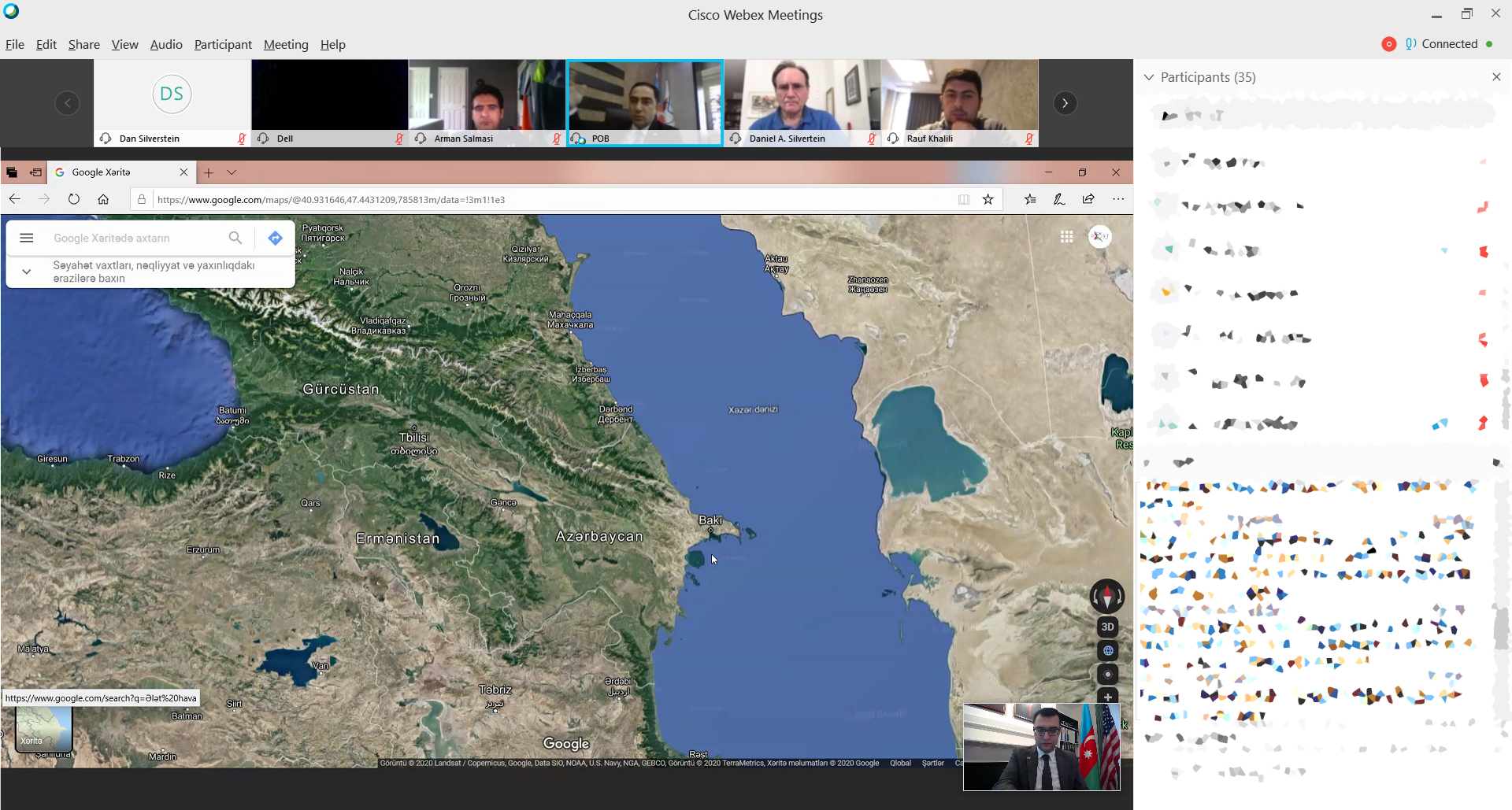
Task: Click the Şərtlər link on map footer
Action: [932, 763]
